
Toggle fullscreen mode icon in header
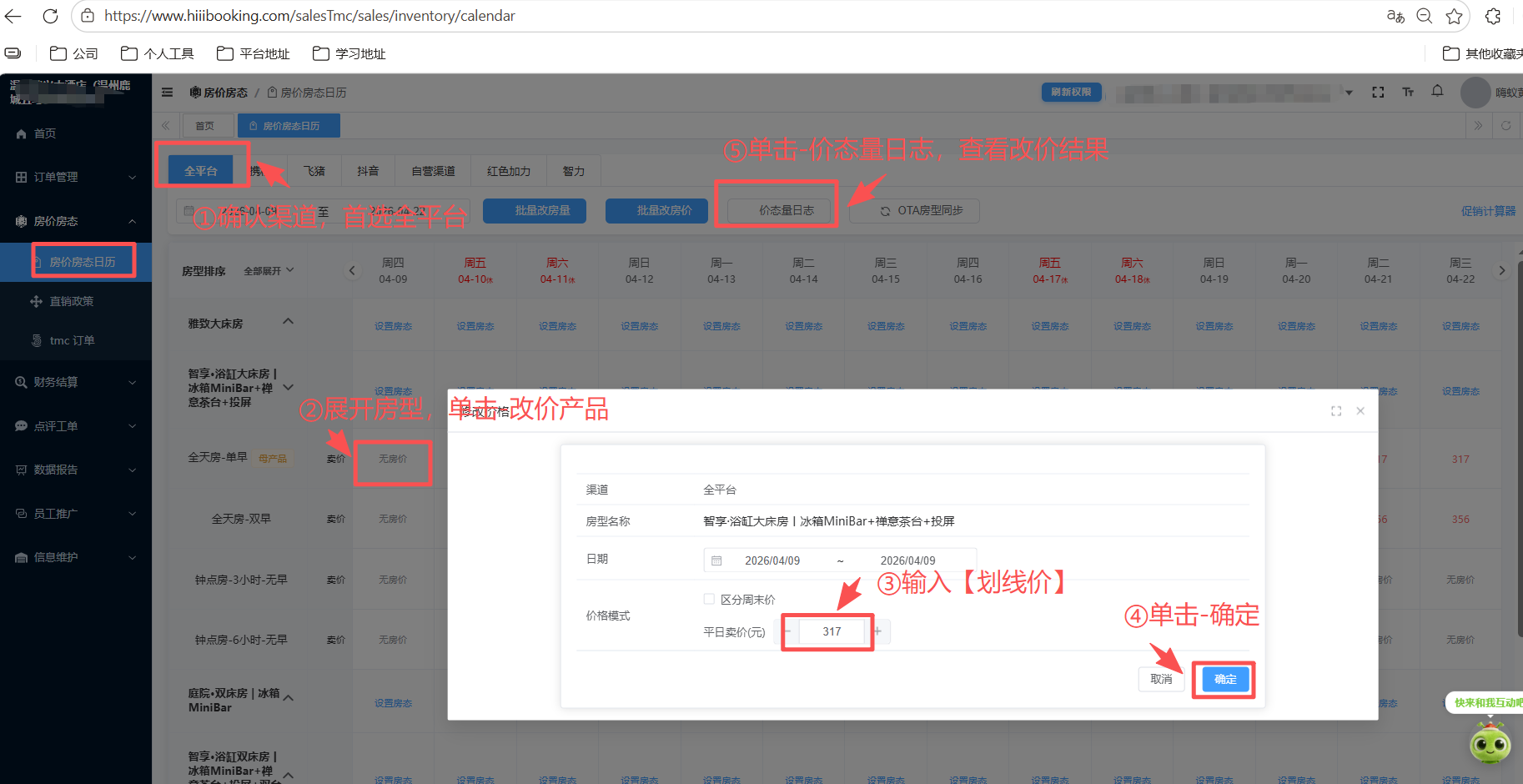click(x=1378, y=92)
